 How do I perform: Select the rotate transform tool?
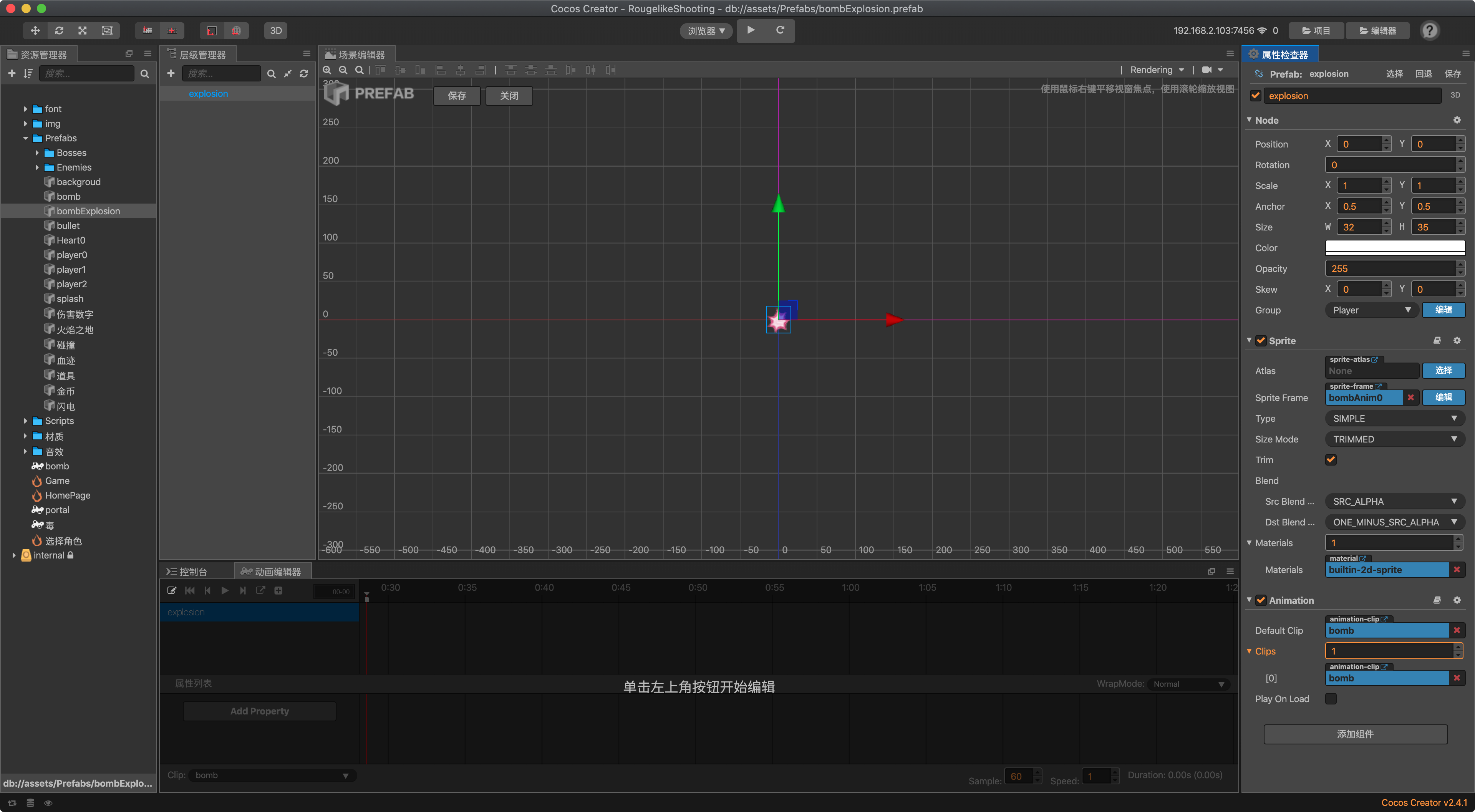[x=59, y=30]
